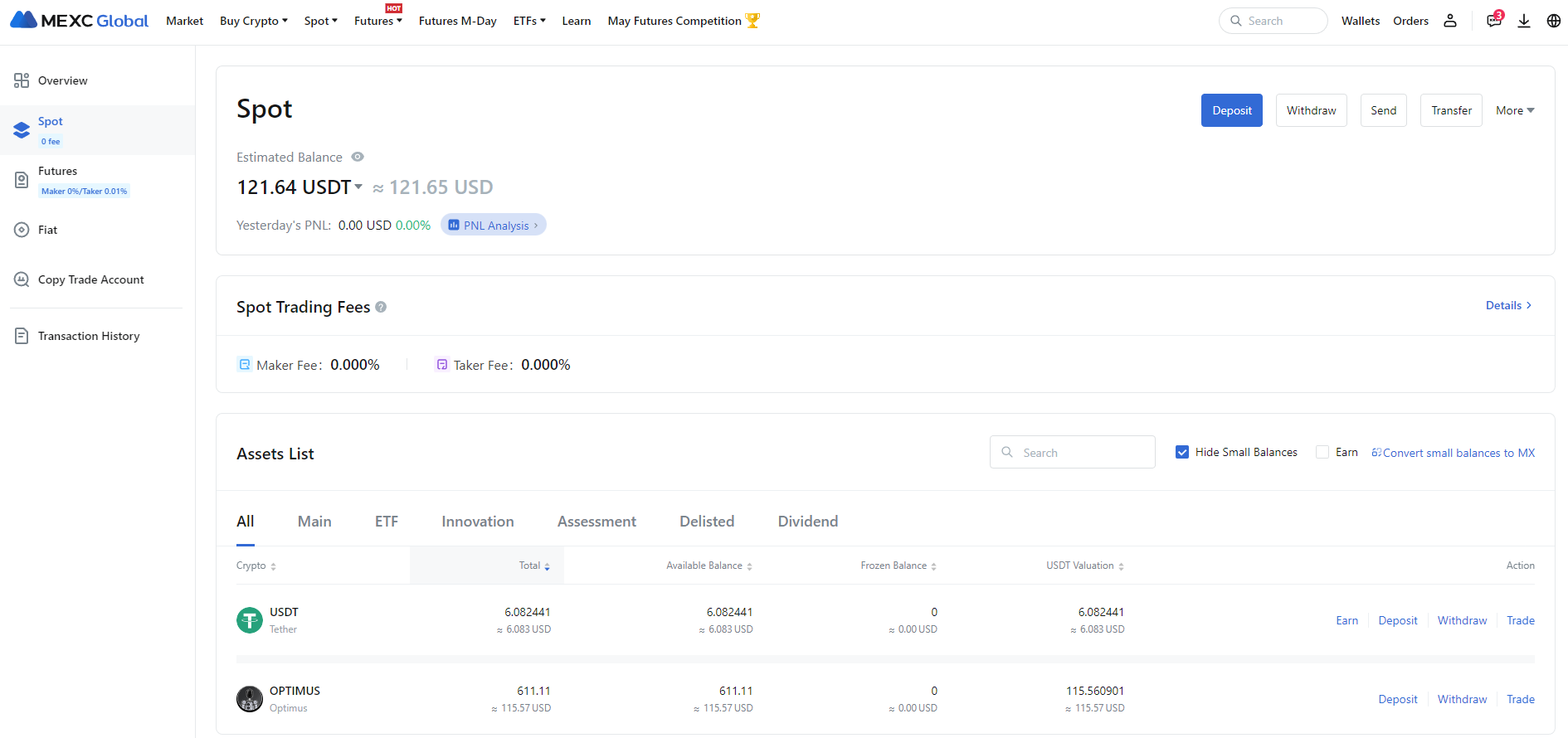The height and width of the screenshot is (738, 1568).
Task: Open the language globe icon
Action: pos(1554,21)
